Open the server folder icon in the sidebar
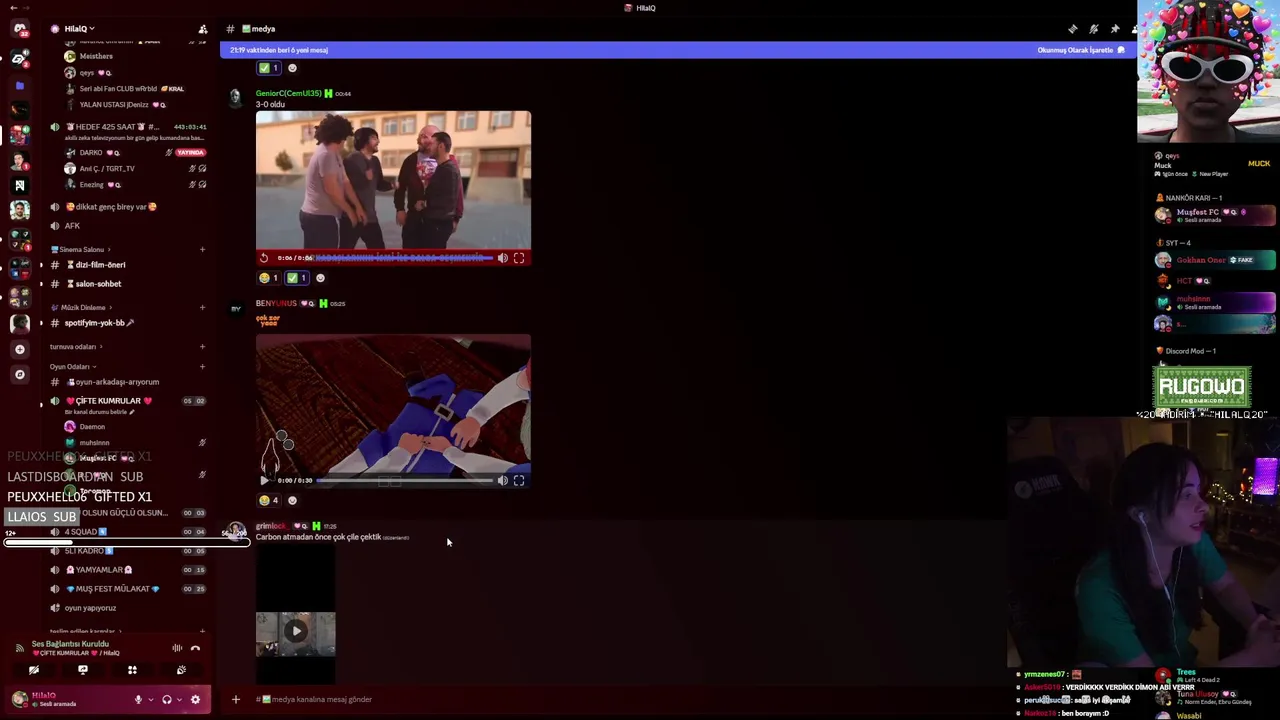1280x720 pixels. click(x=19, y=86)
